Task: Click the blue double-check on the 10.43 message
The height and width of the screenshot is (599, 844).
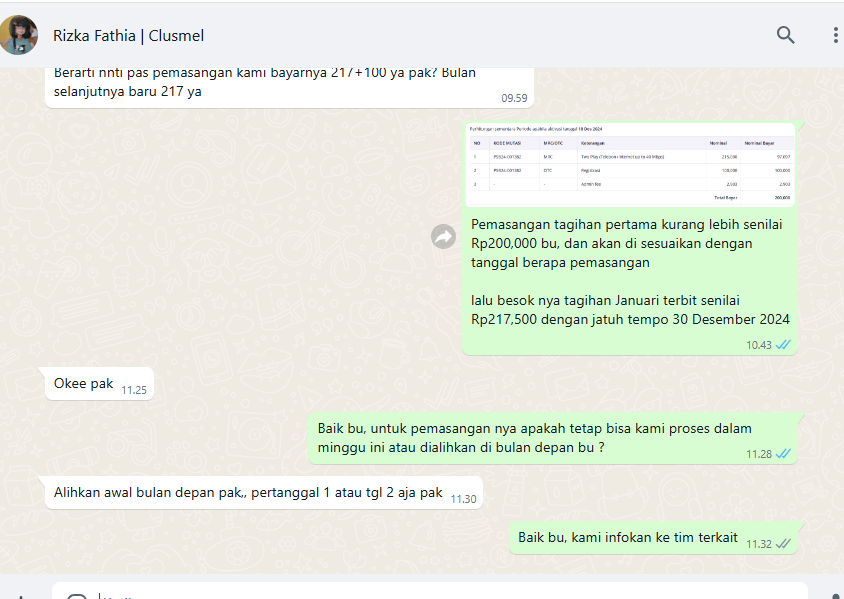Action: click(x=783, y=344)
